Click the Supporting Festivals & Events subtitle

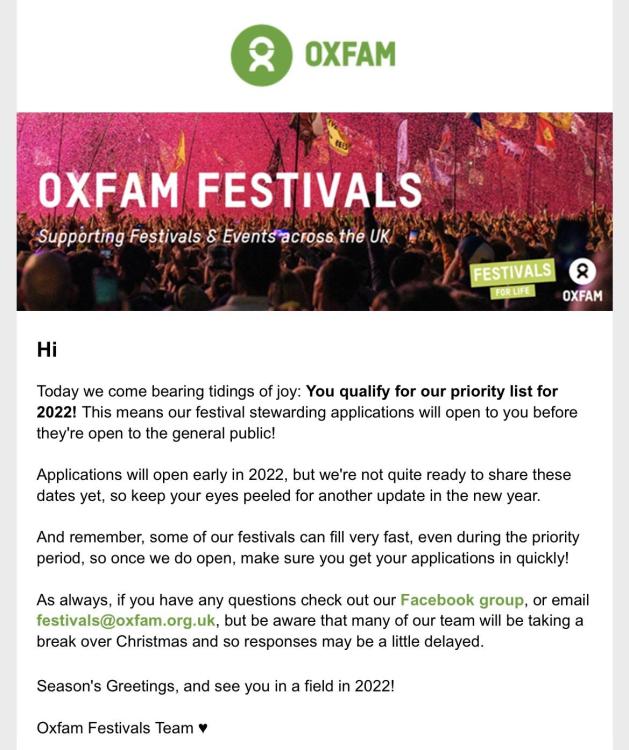point(214,236)
